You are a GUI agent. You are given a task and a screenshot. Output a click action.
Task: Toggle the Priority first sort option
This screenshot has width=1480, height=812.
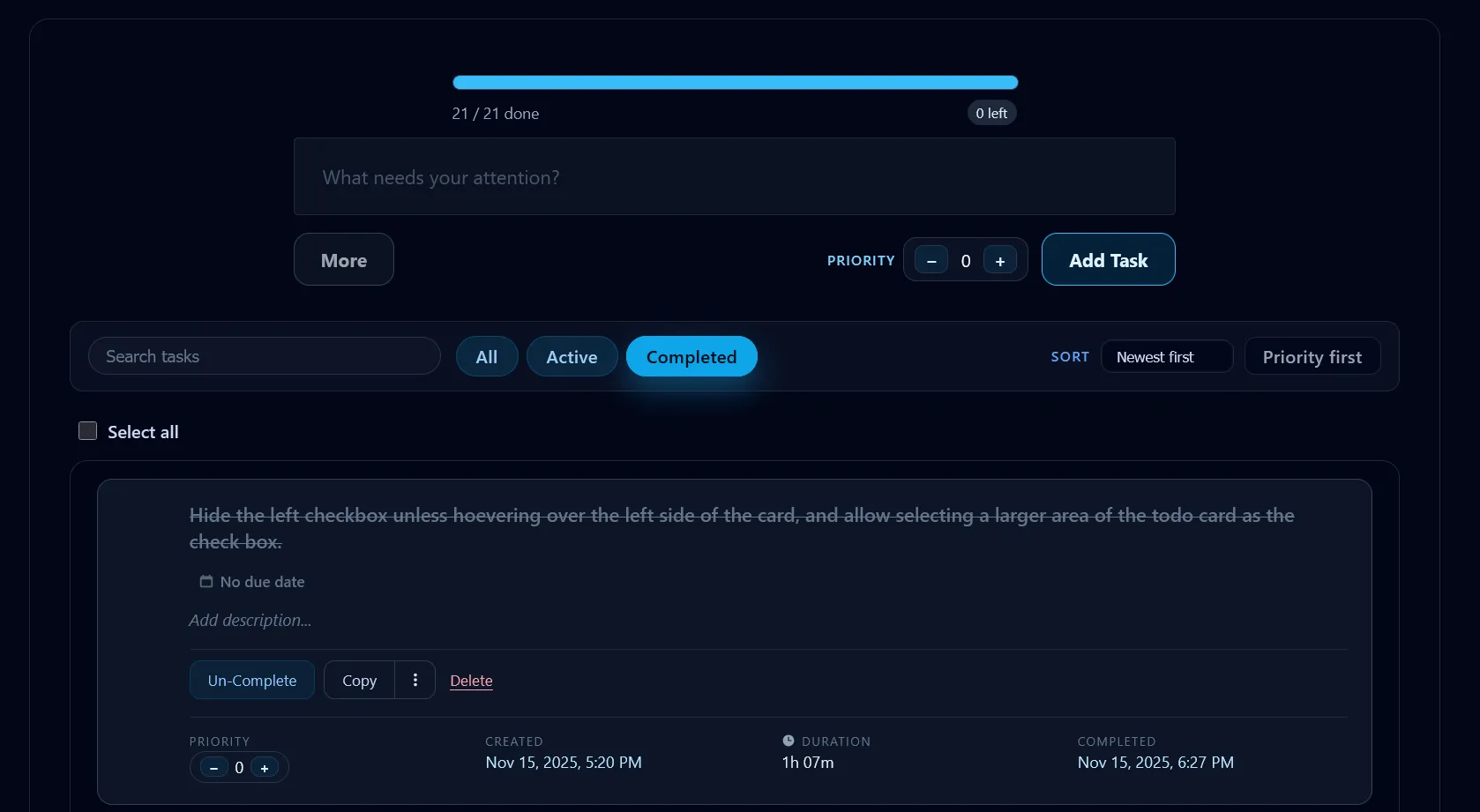click(1312, 357)
